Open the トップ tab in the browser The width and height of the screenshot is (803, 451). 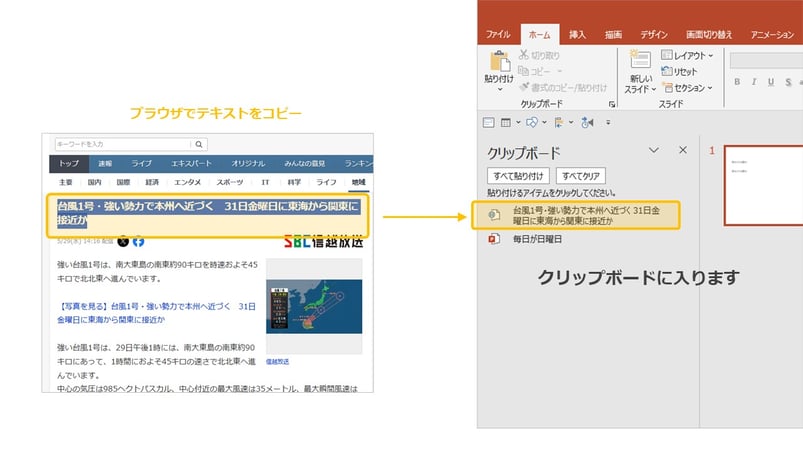pos(69,163)
